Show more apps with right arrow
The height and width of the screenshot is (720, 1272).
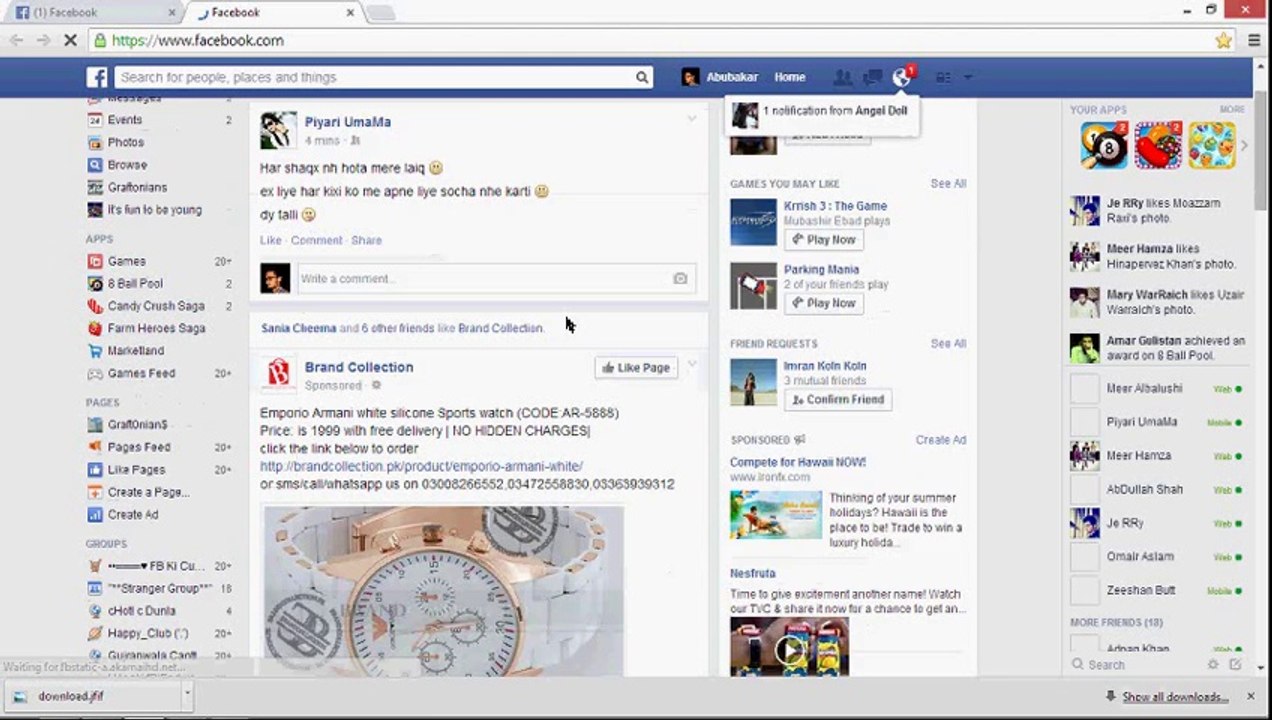tap(1244, 145)
